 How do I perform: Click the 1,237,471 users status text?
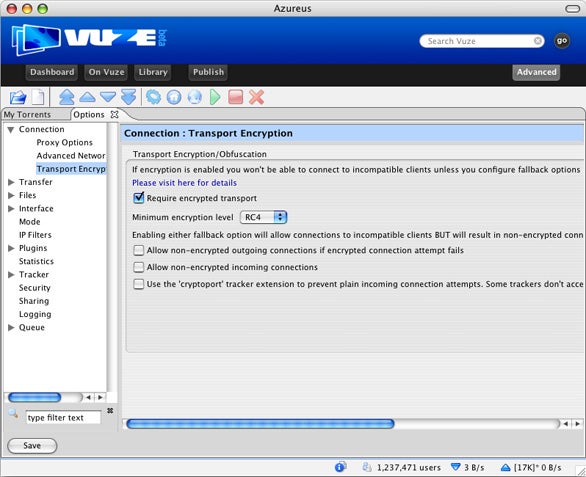(x=409, y=468)
